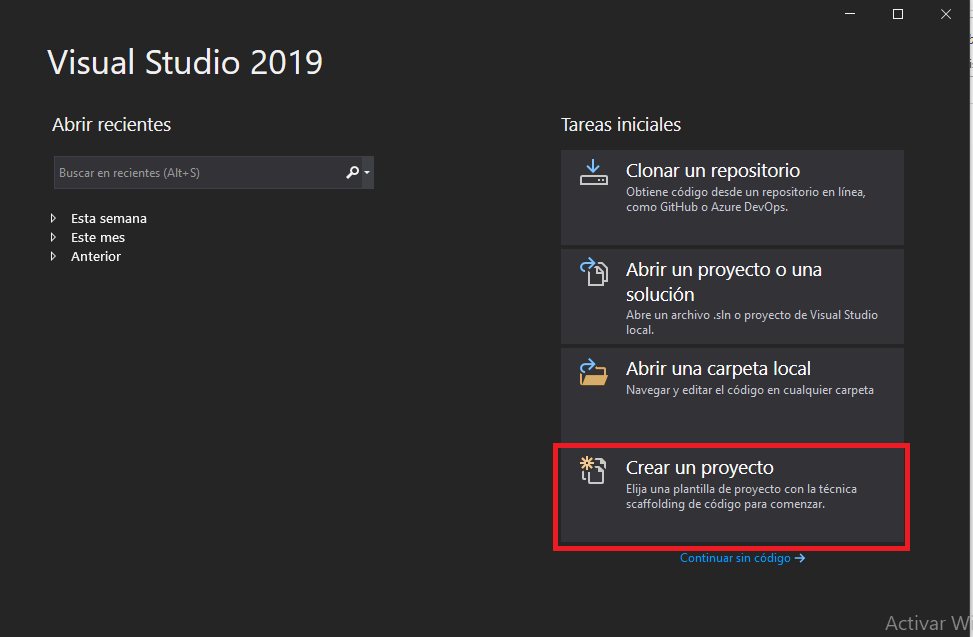Click the create new project icon
This screenshot has width=973, height=637.
(593, 470)
